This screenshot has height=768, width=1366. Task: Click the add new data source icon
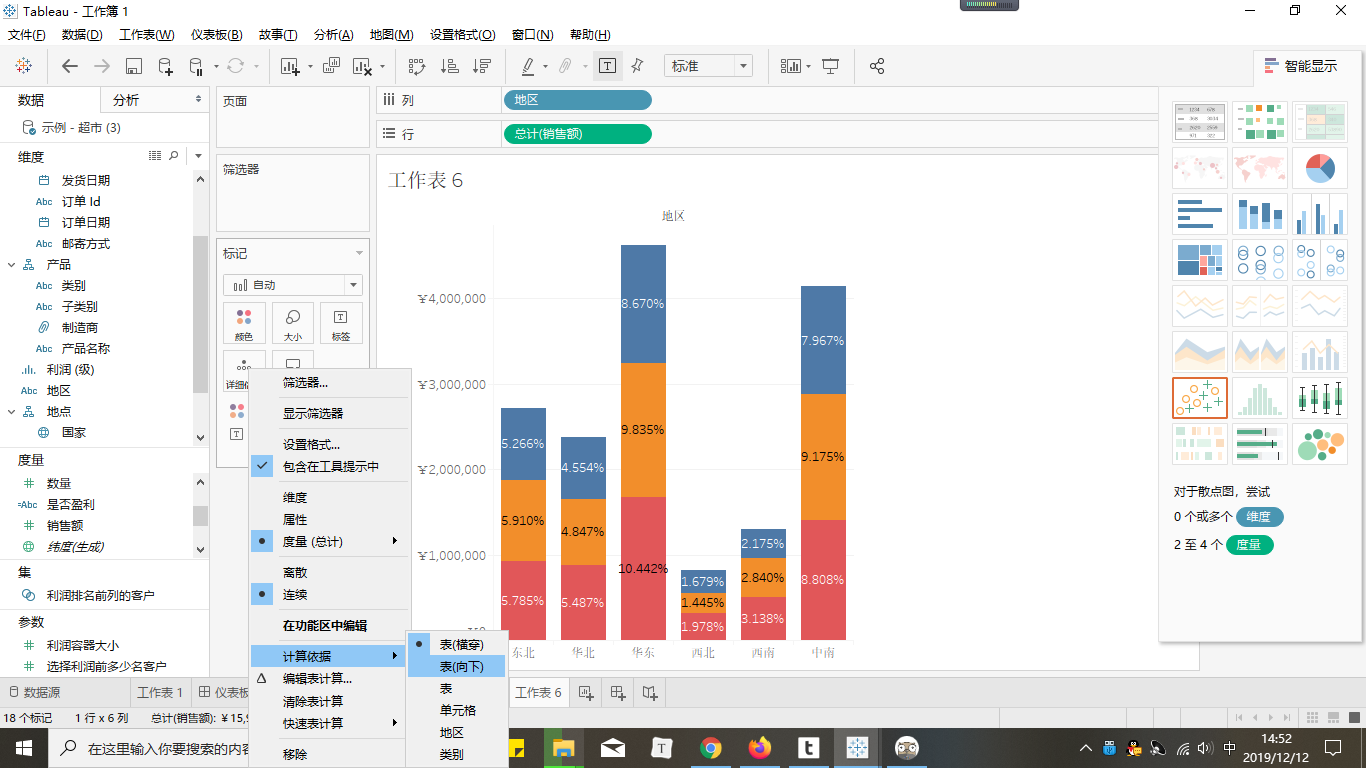(166, 66)
